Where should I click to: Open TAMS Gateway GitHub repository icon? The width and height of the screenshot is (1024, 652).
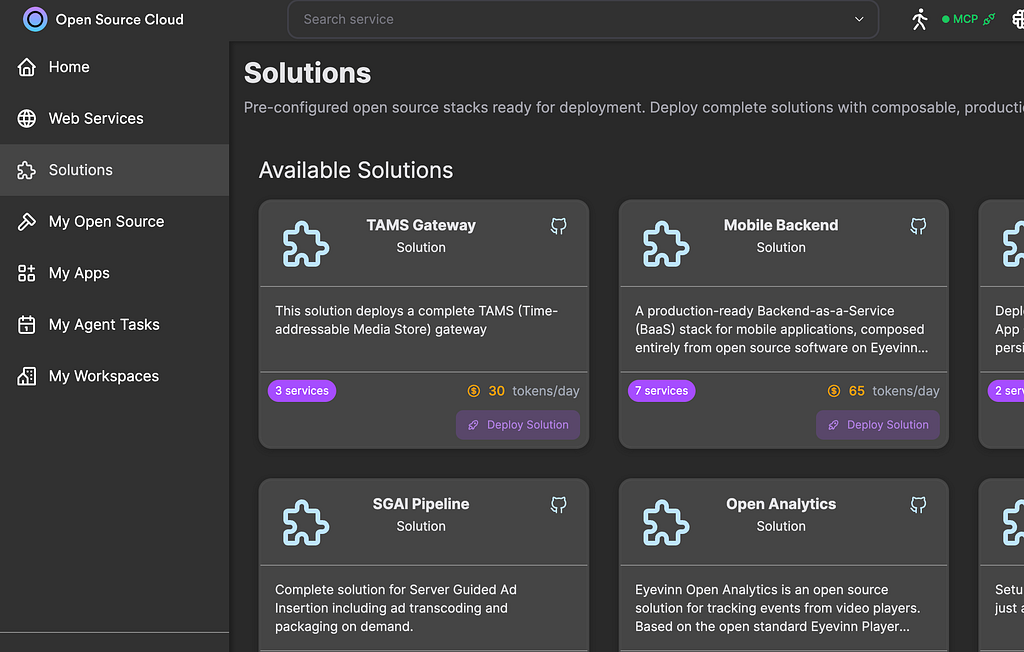pos(558,226)
